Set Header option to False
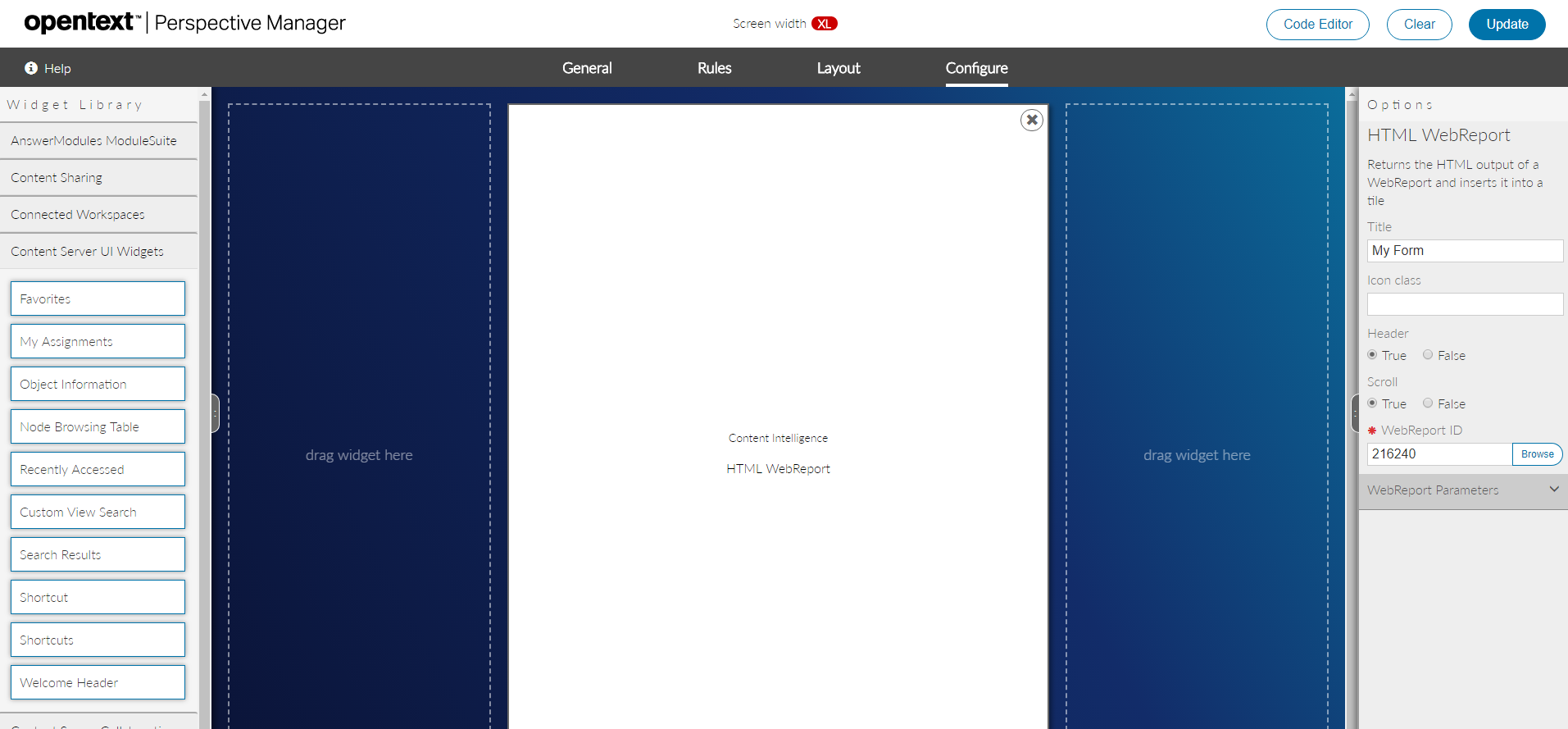1568x729 pixels. (1428, 355)
